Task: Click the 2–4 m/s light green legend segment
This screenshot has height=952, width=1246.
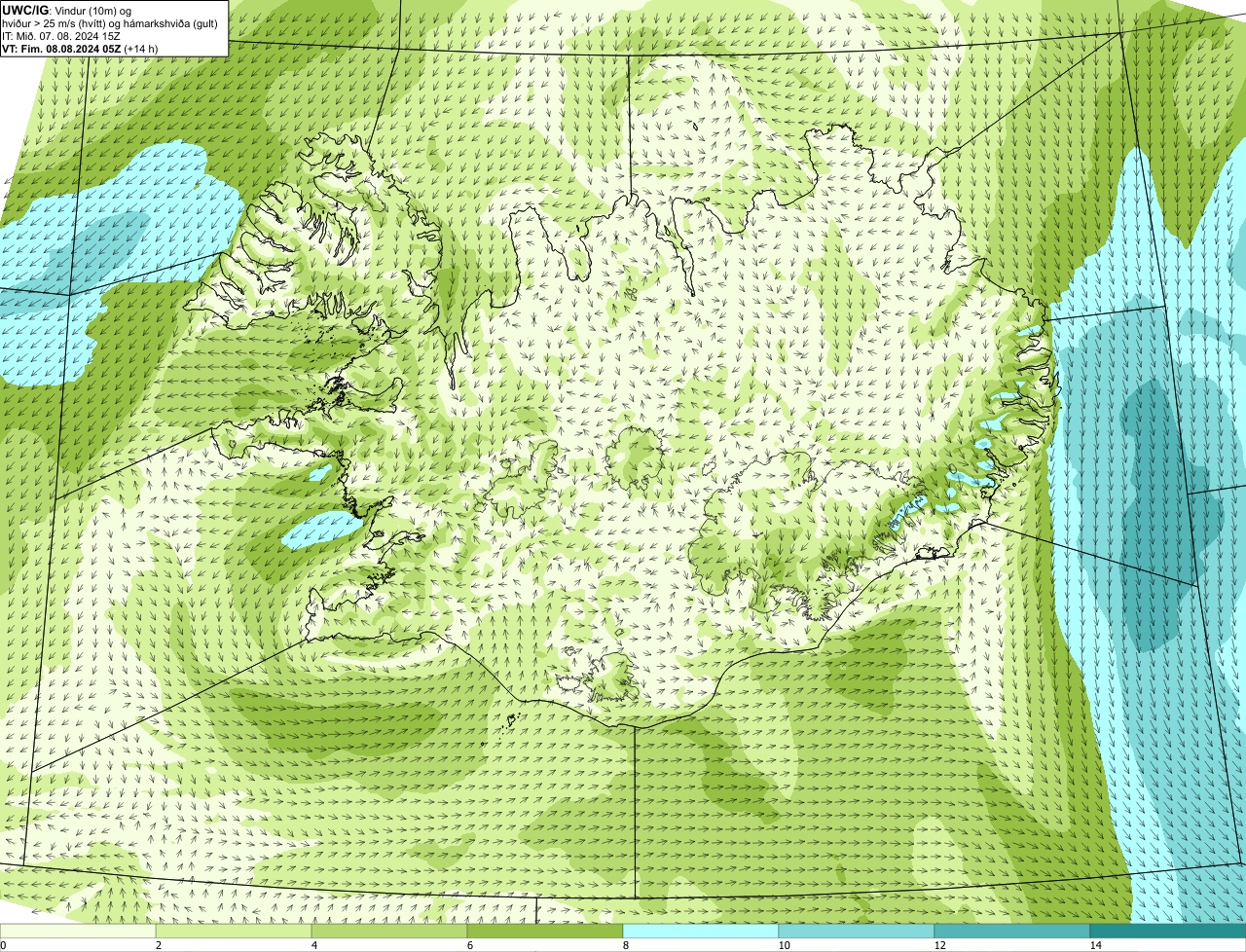Action: pyautogui.click(x=234, y=931)
